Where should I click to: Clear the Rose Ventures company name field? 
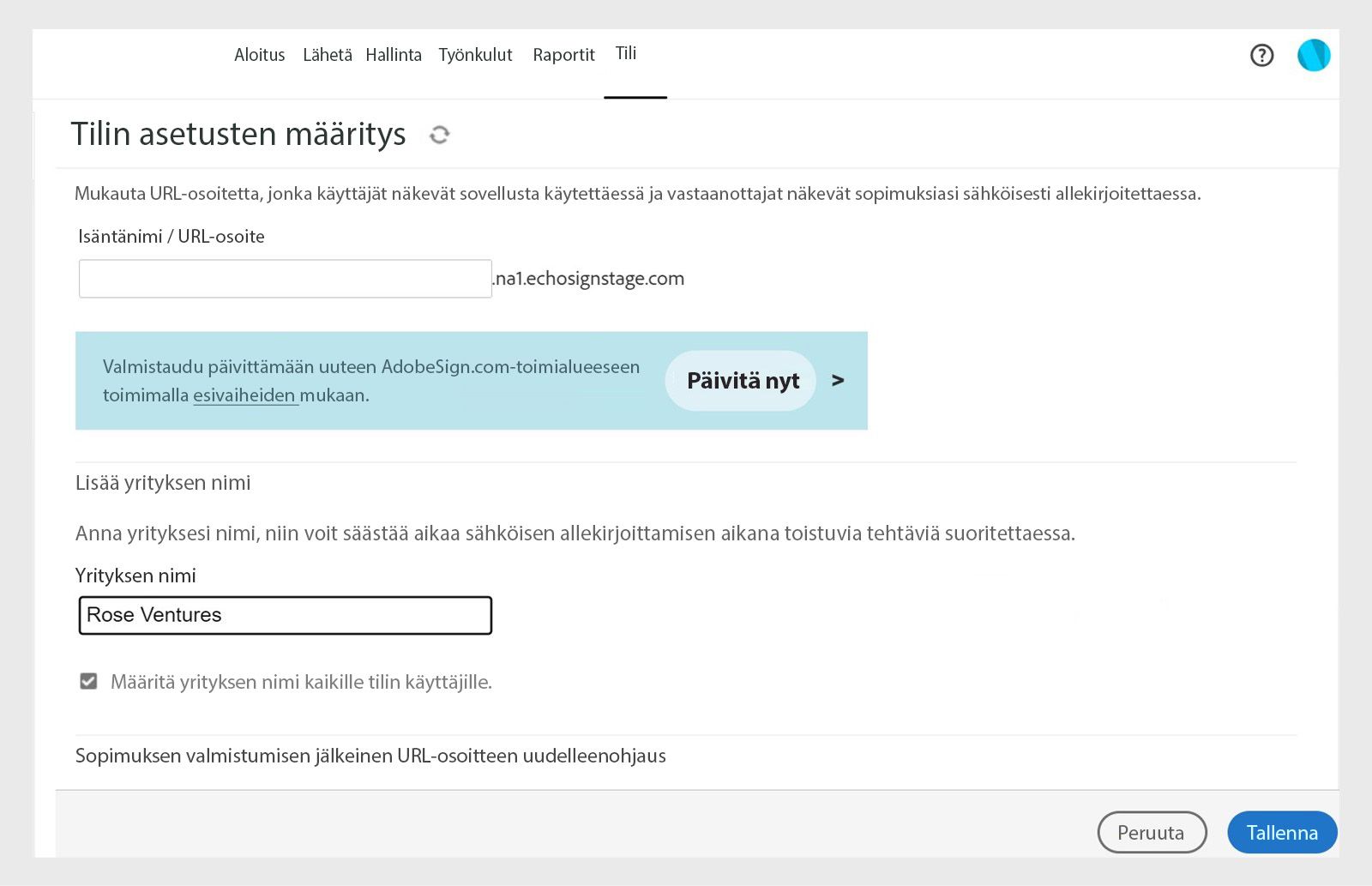click(x=284, y=615)
